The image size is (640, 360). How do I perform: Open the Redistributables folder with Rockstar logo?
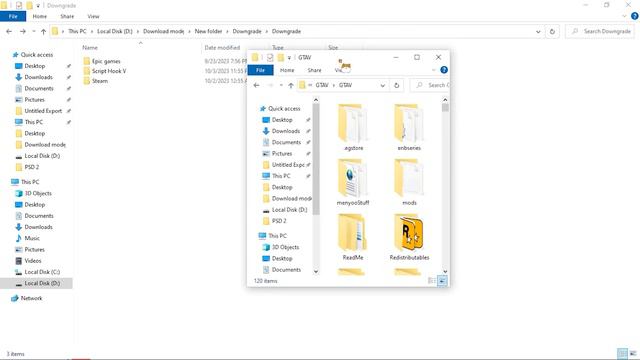[x=409, y=237]
